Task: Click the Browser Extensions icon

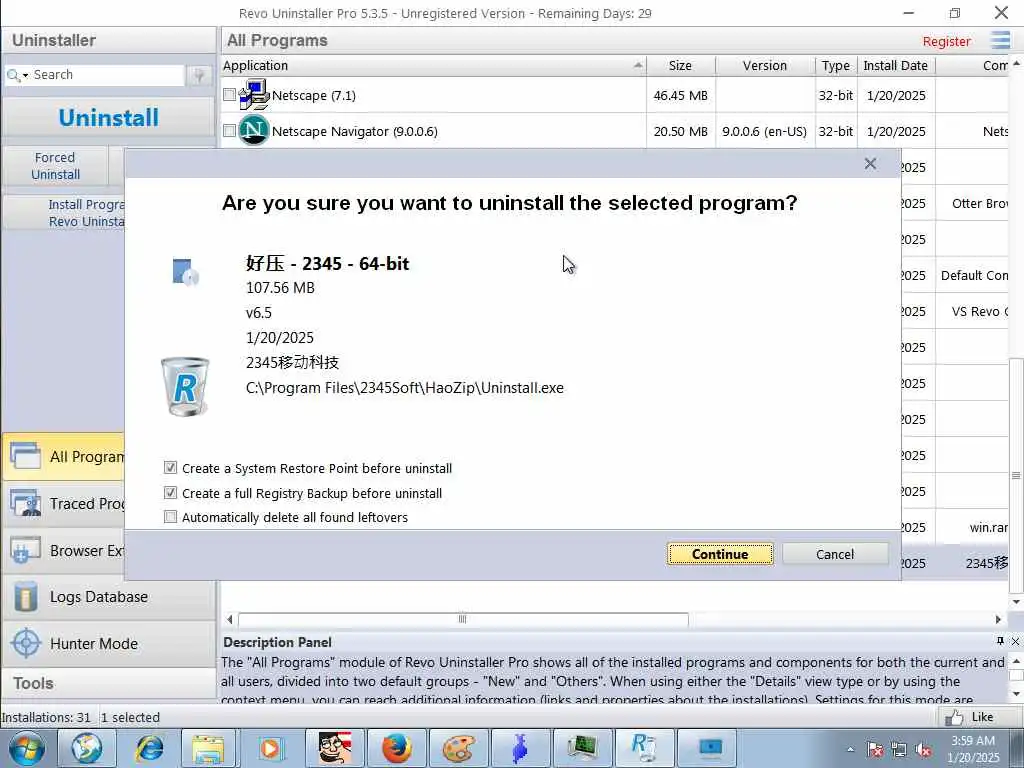Action: coord(25,551)
